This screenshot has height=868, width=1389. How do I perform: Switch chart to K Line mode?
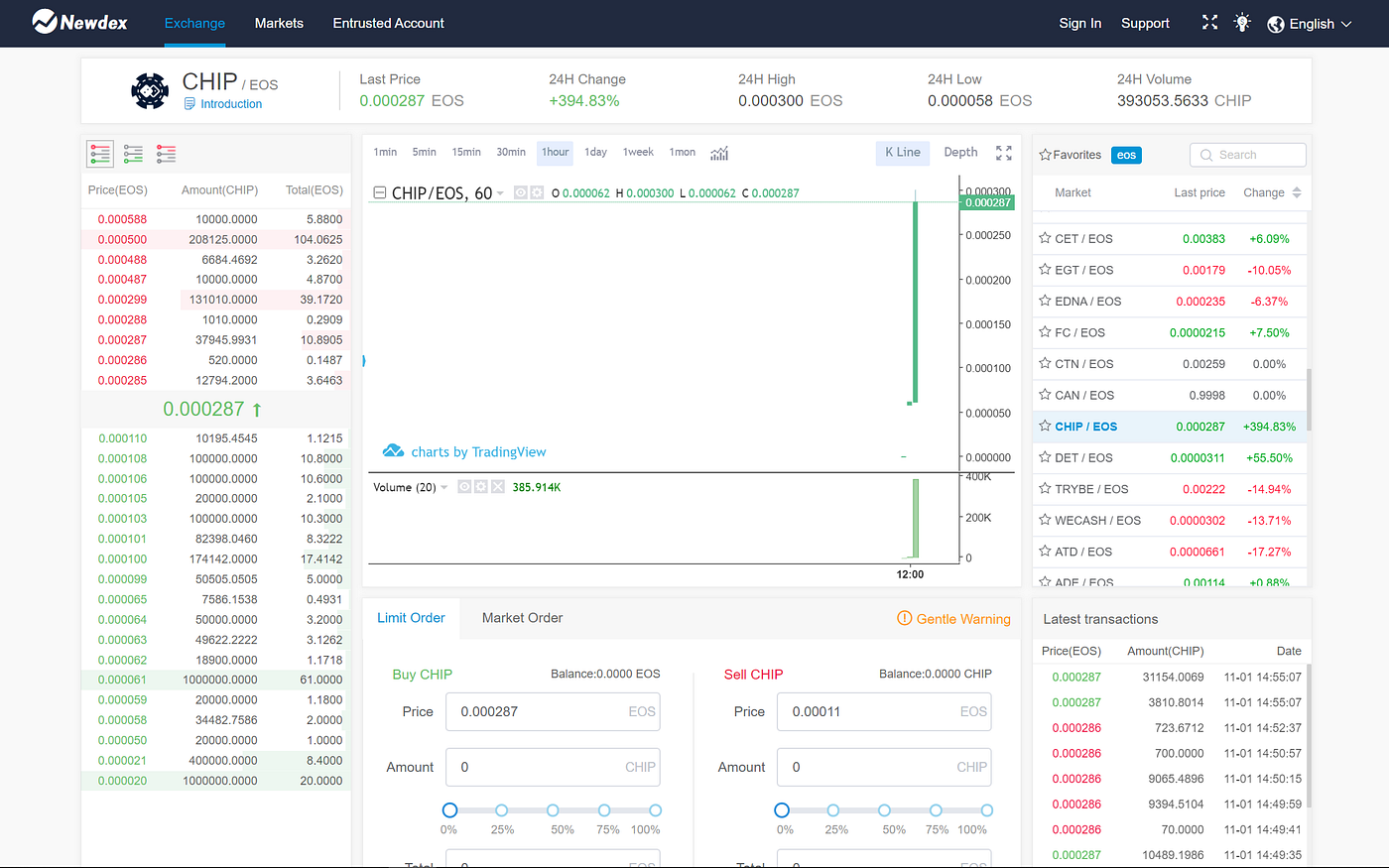903,152
